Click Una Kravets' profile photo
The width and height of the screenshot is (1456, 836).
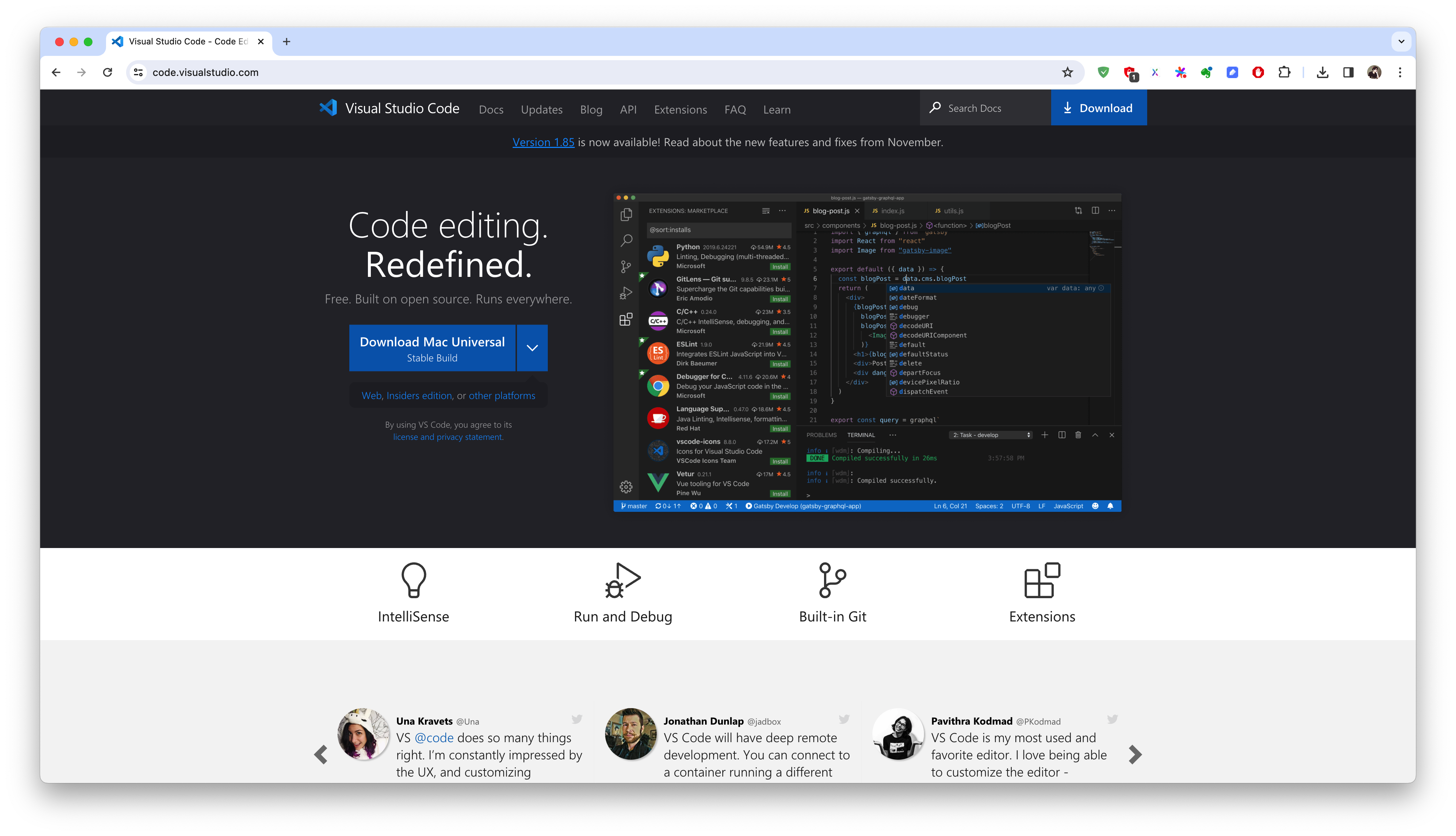click(x=363, y=734)
